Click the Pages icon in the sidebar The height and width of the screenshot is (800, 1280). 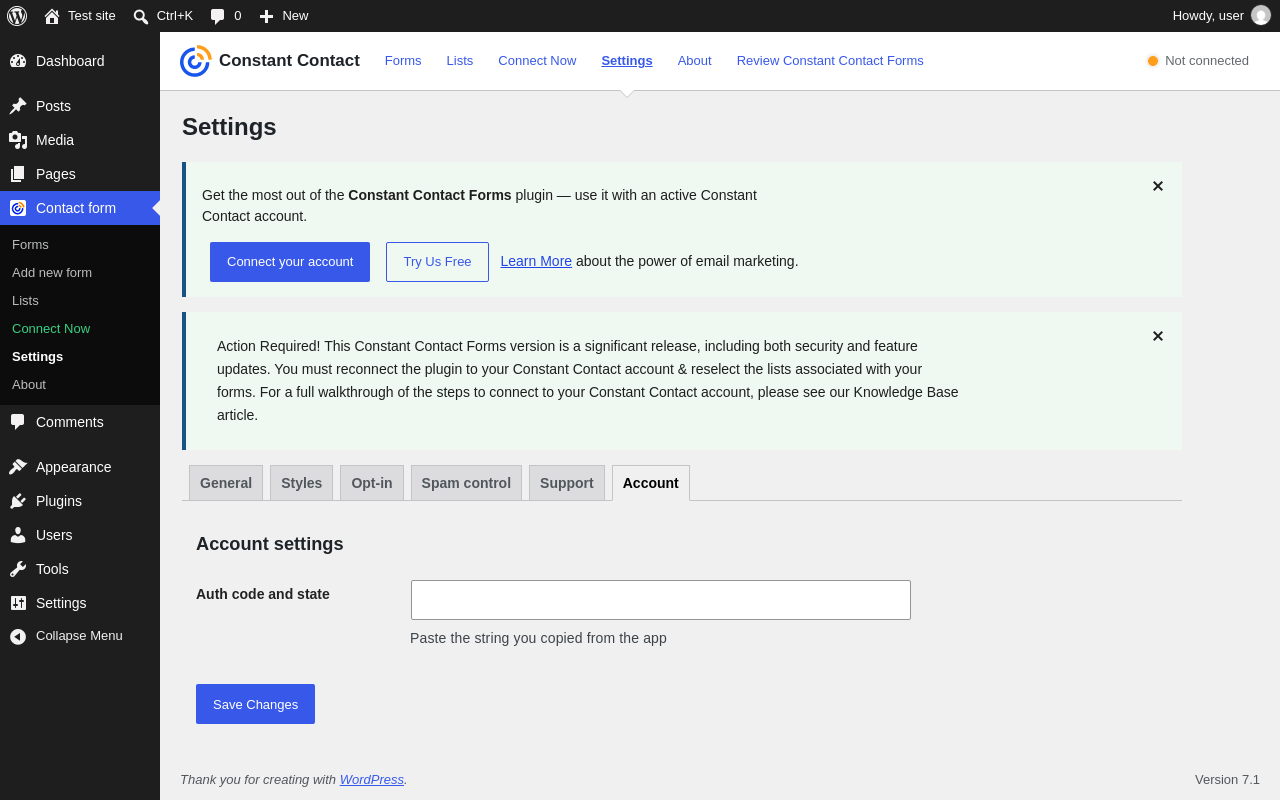point(18,174)
